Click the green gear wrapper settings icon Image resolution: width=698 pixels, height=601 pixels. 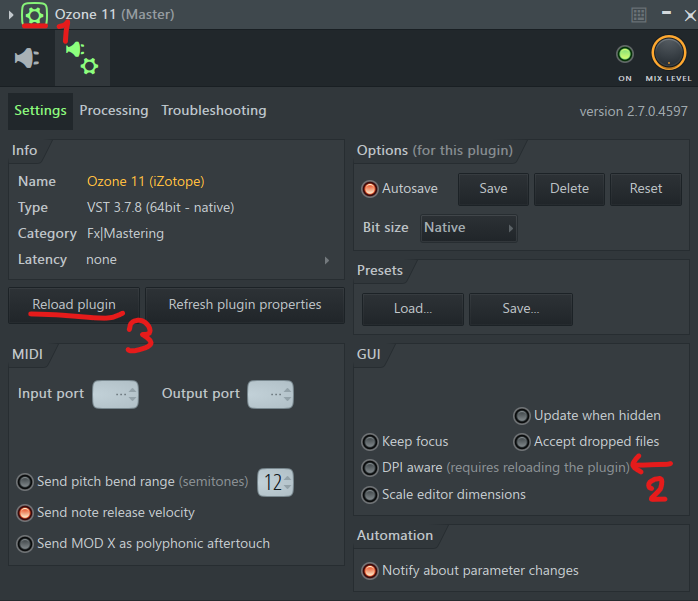(34, 15)
